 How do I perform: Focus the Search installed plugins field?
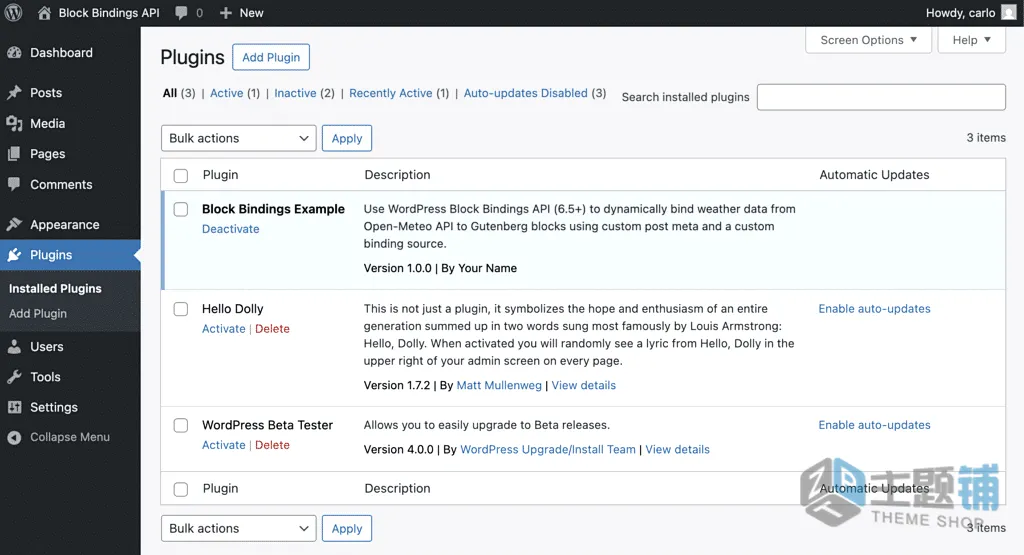[881, 97]
